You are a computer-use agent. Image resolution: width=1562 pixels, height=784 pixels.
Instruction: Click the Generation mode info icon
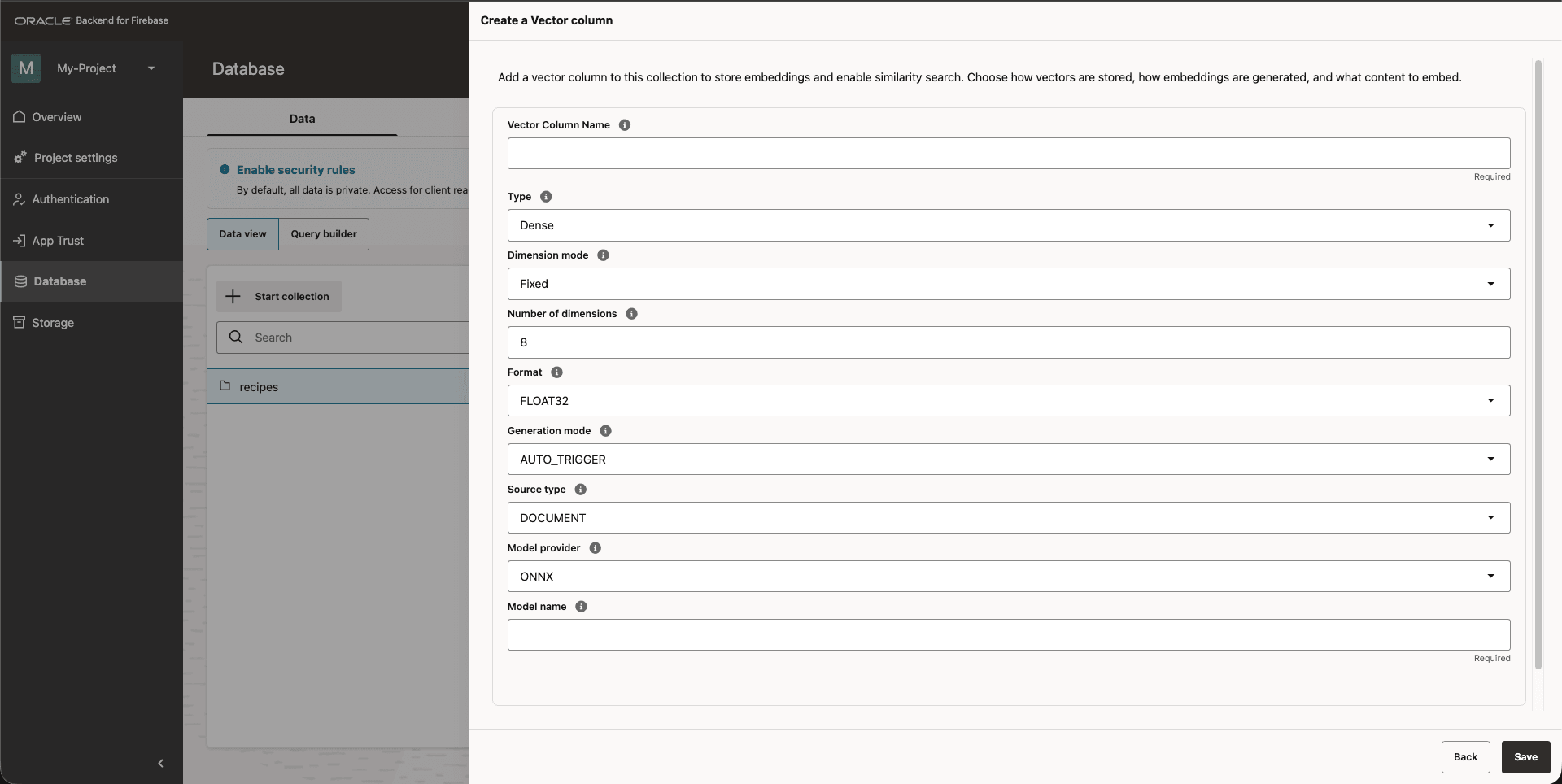(605, 431)
